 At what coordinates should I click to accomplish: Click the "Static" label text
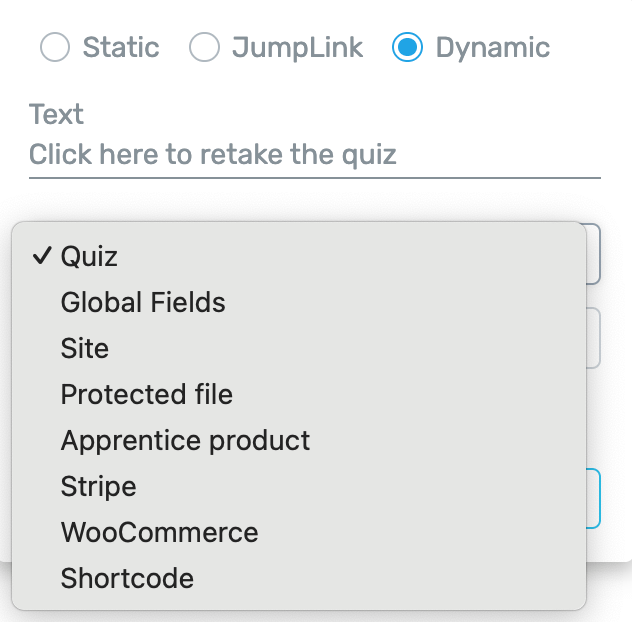[121, 47]
